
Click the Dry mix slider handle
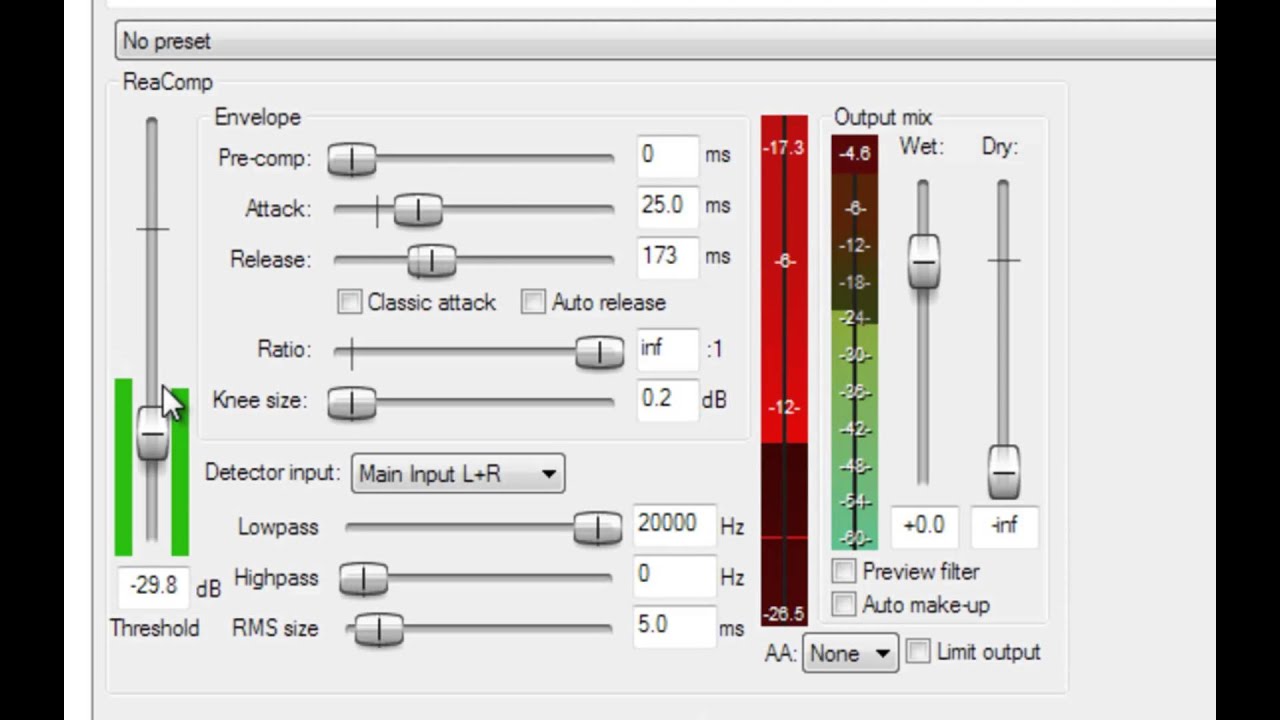pyautogui.click(x=1004, y=472)
